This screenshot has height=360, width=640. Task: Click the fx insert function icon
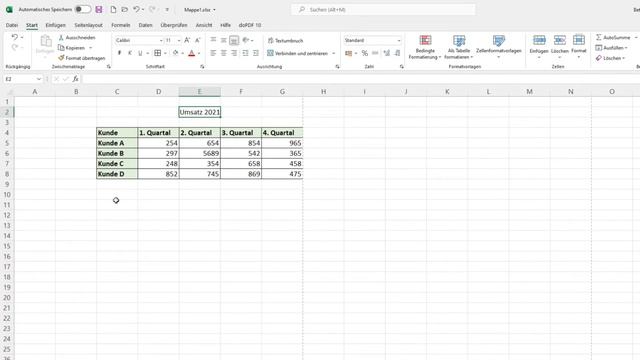(76, 79)
